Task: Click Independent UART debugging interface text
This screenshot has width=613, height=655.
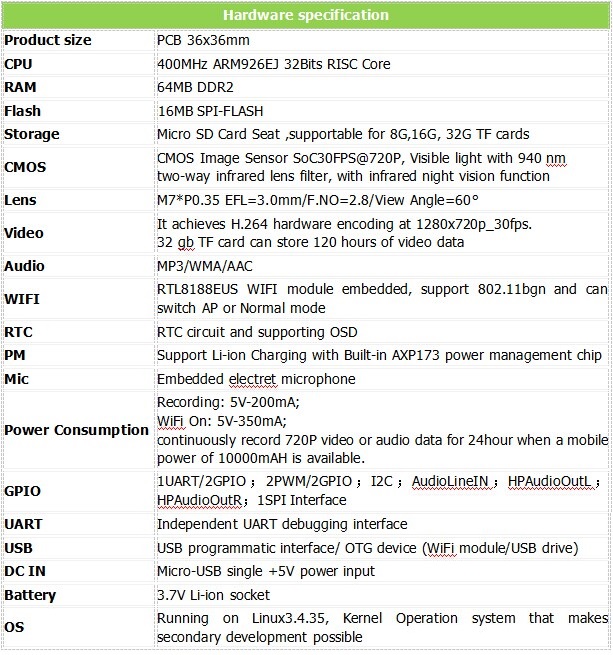Action: (282, 524)
